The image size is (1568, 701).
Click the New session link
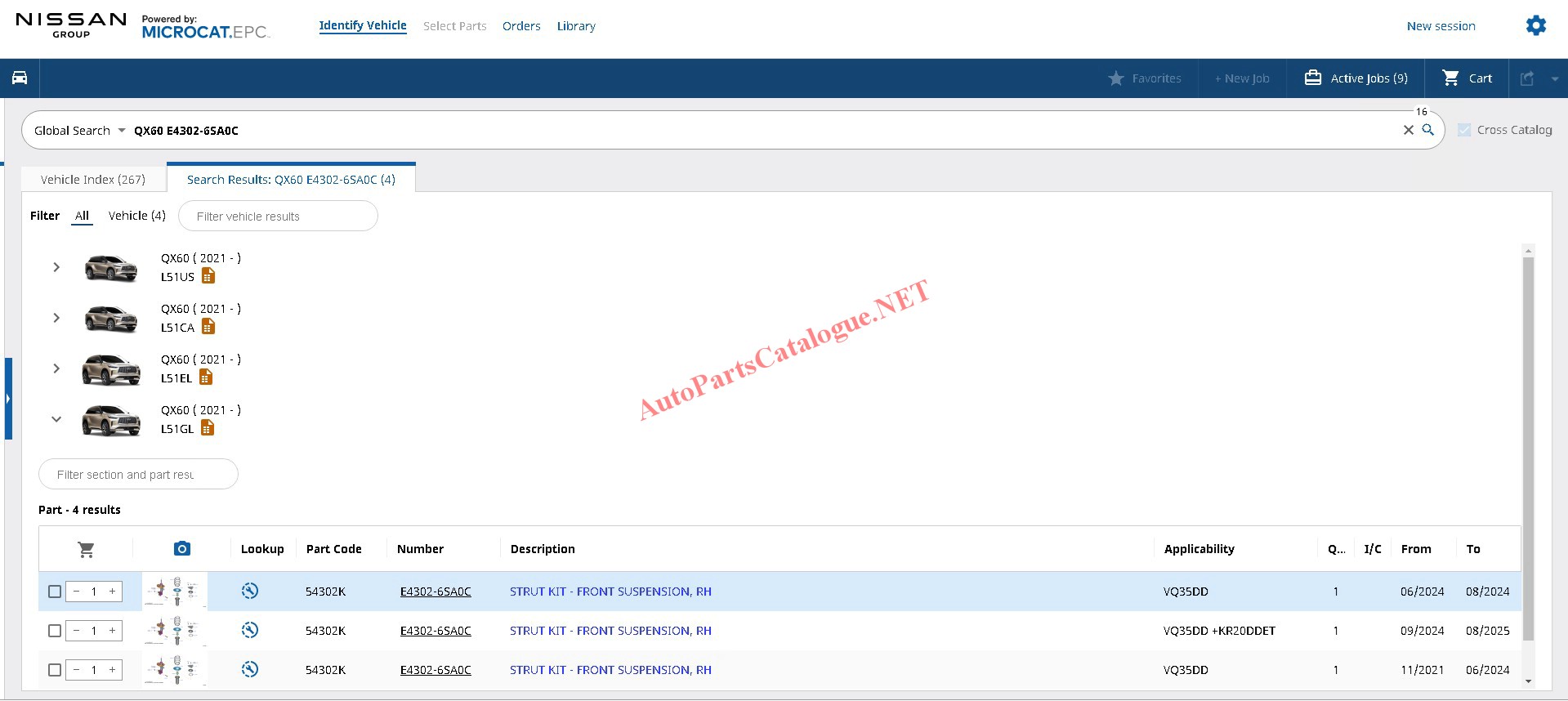[x=1441, y=26]
